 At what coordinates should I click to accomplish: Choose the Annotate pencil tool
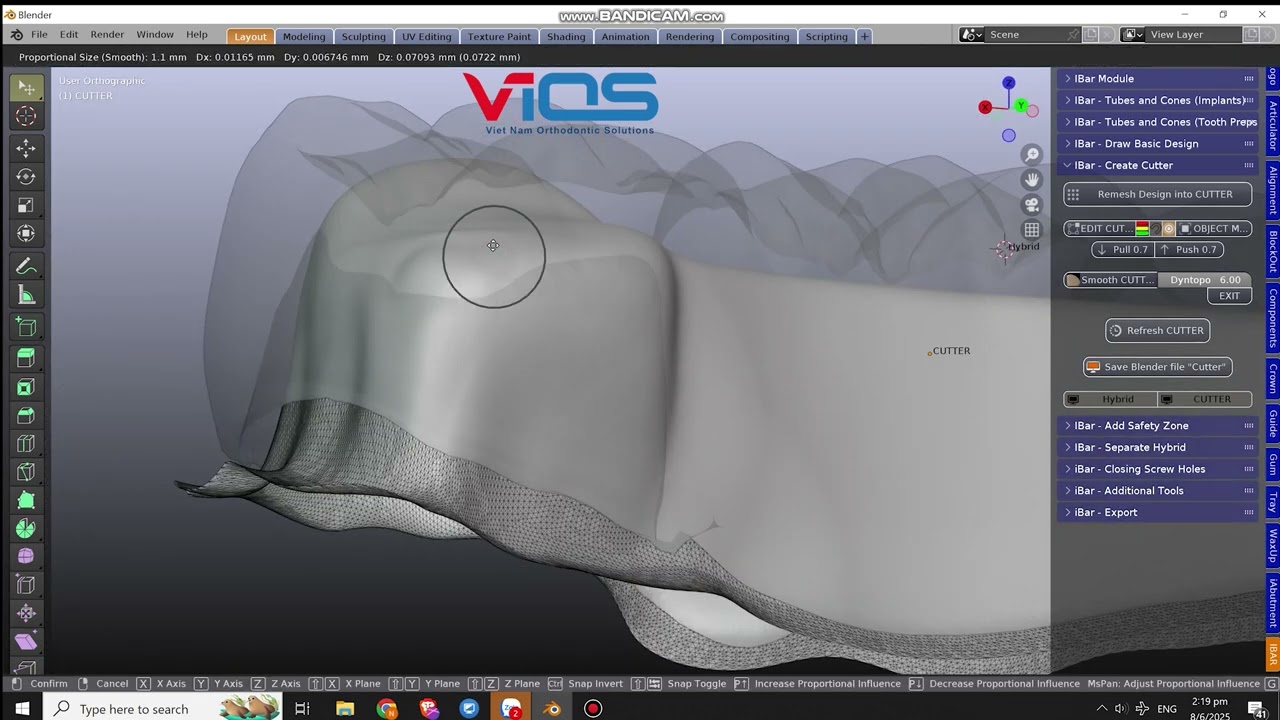27,267
